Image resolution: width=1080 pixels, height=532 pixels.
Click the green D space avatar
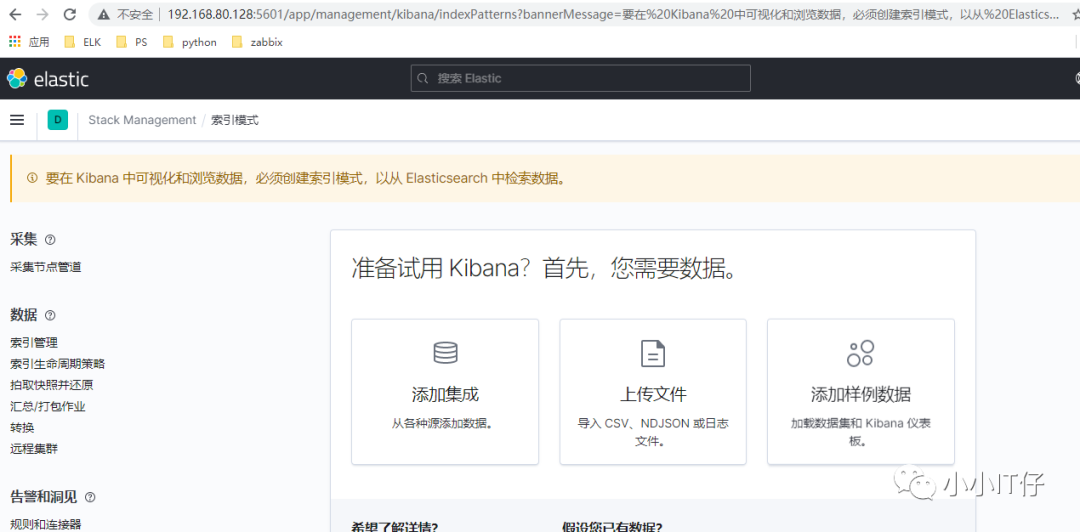point(58,120)
